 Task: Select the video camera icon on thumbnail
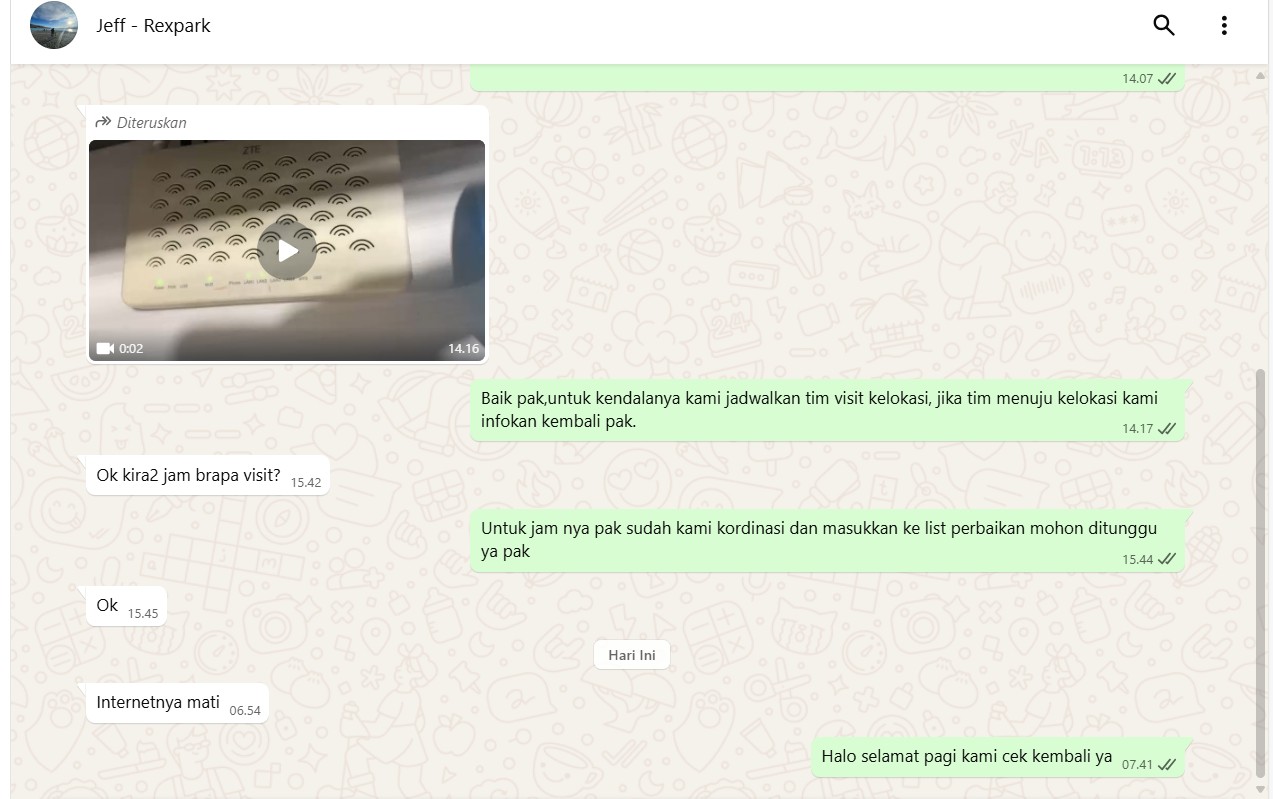coord(105,349)
